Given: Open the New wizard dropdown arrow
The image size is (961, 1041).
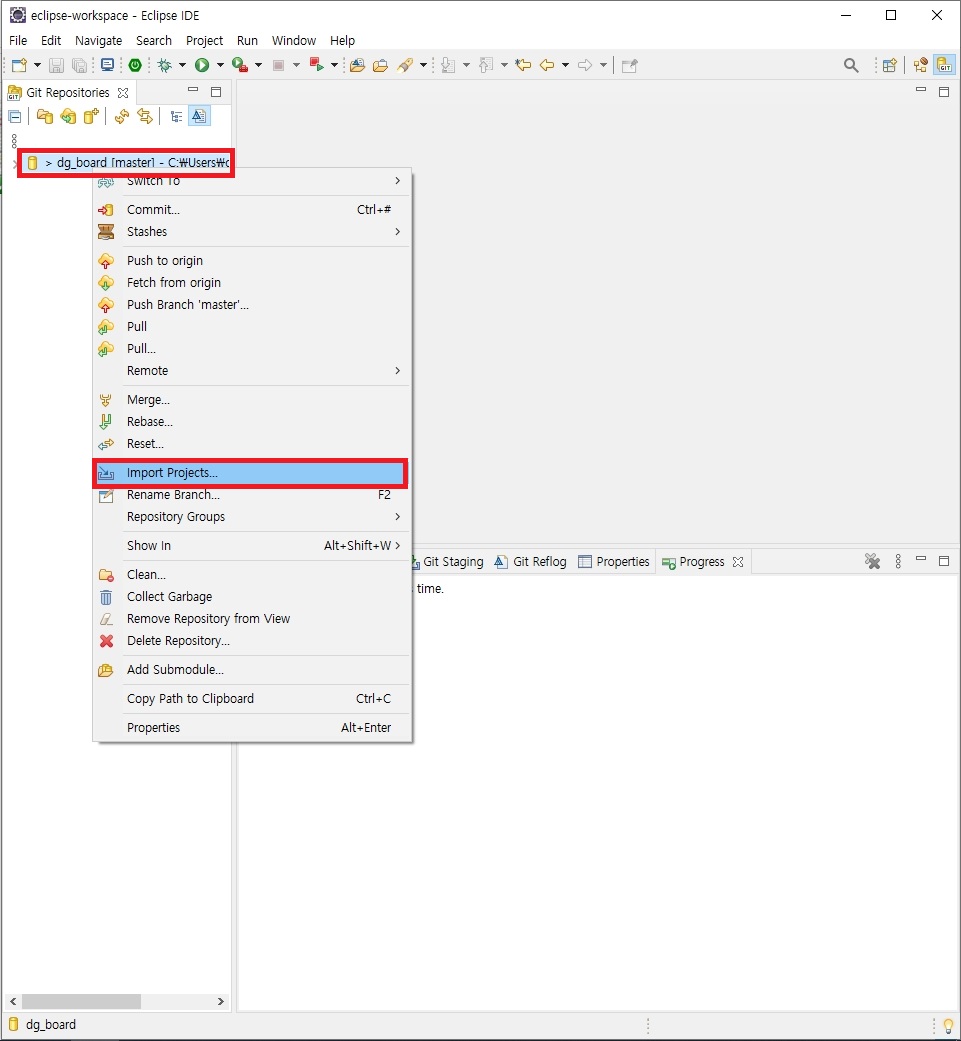Looking at the screenshot, I should click(37, 65).
